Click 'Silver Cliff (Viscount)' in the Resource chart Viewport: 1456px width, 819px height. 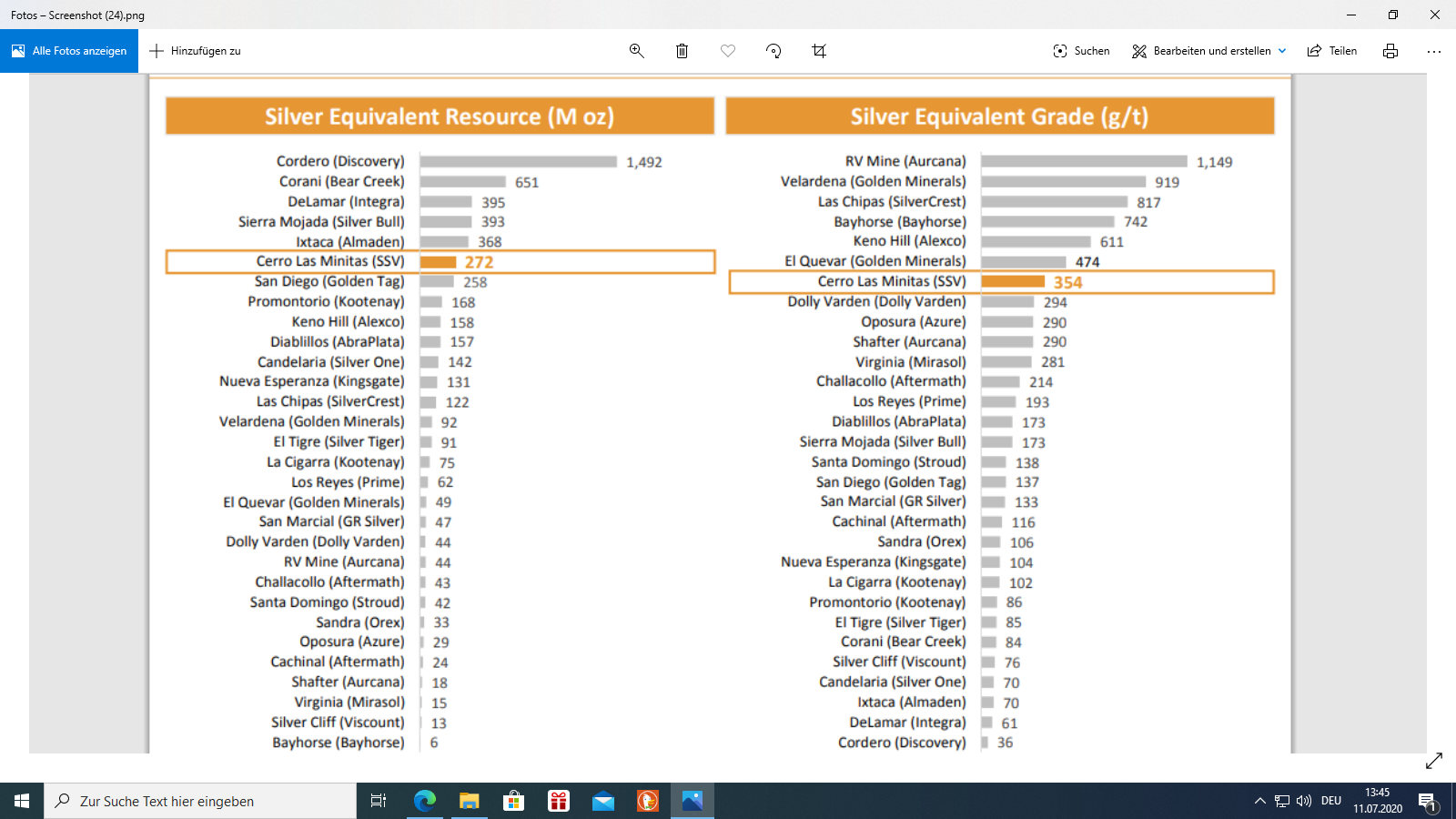click(x=338, y=722)
